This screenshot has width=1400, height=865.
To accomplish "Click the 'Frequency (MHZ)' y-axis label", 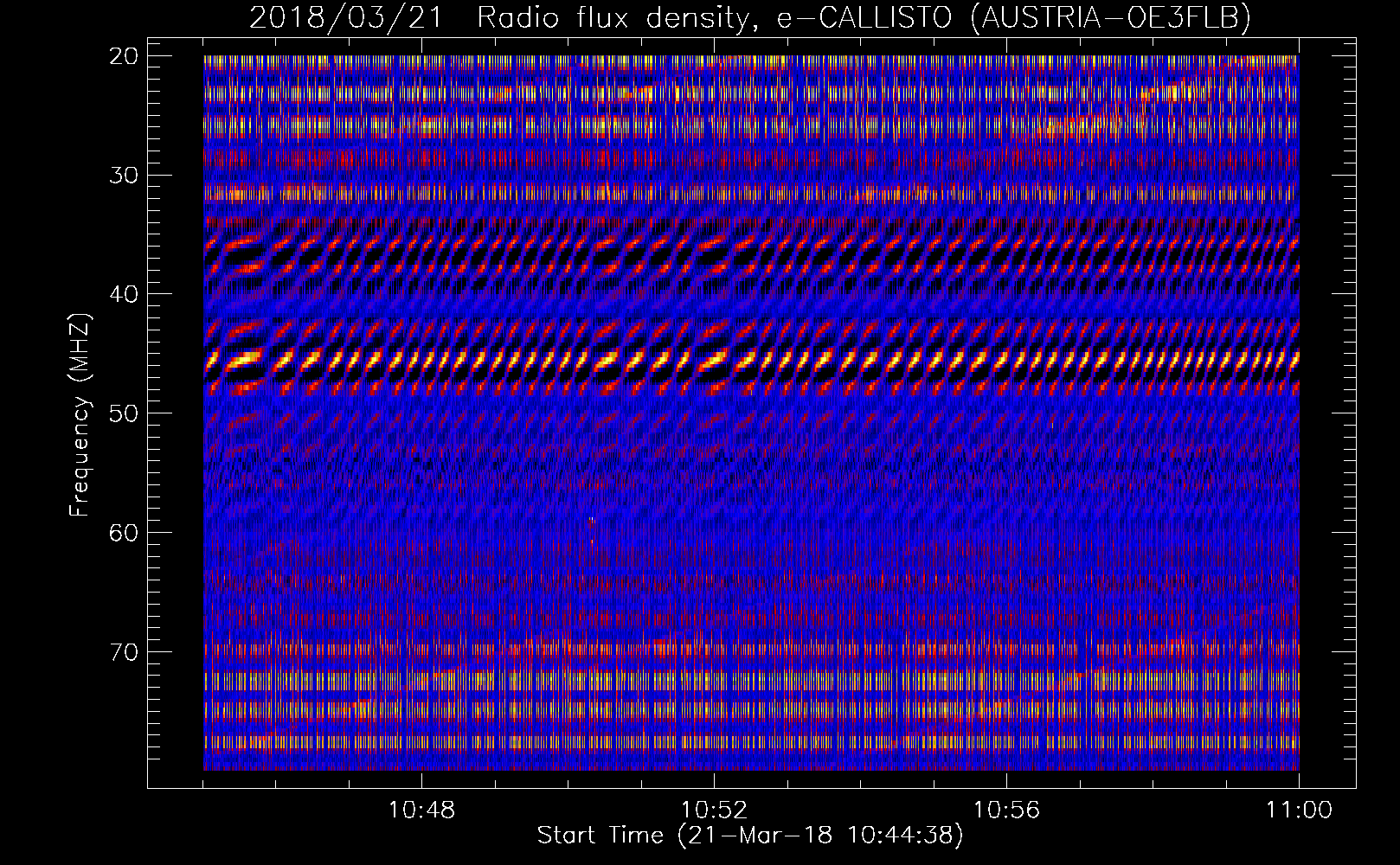I will [x=80, y=414].
